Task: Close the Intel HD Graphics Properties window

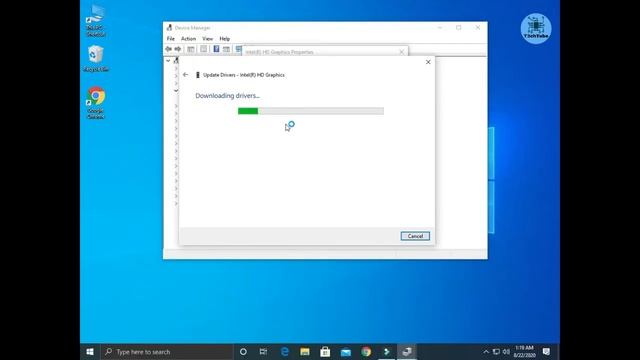Action: click(402, 52)
